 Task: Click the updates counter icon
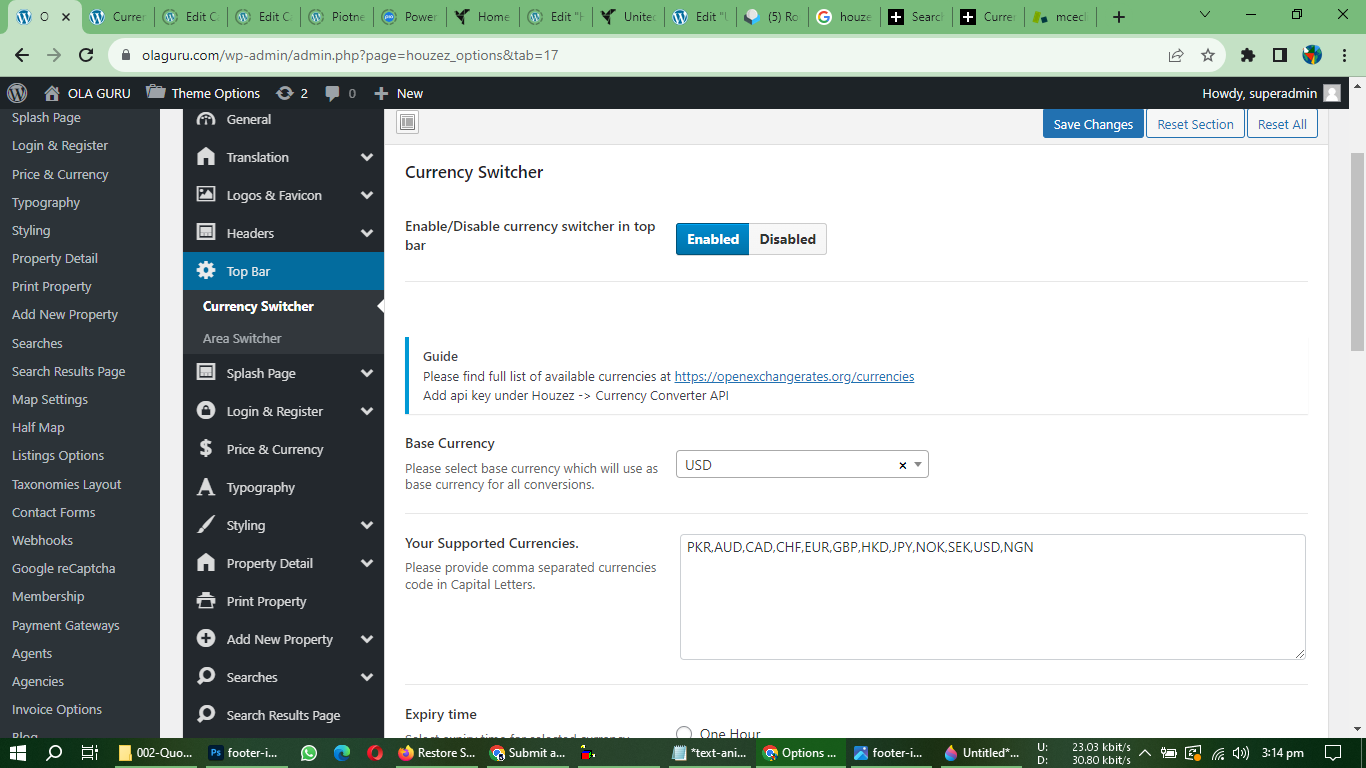pos(285,93)
